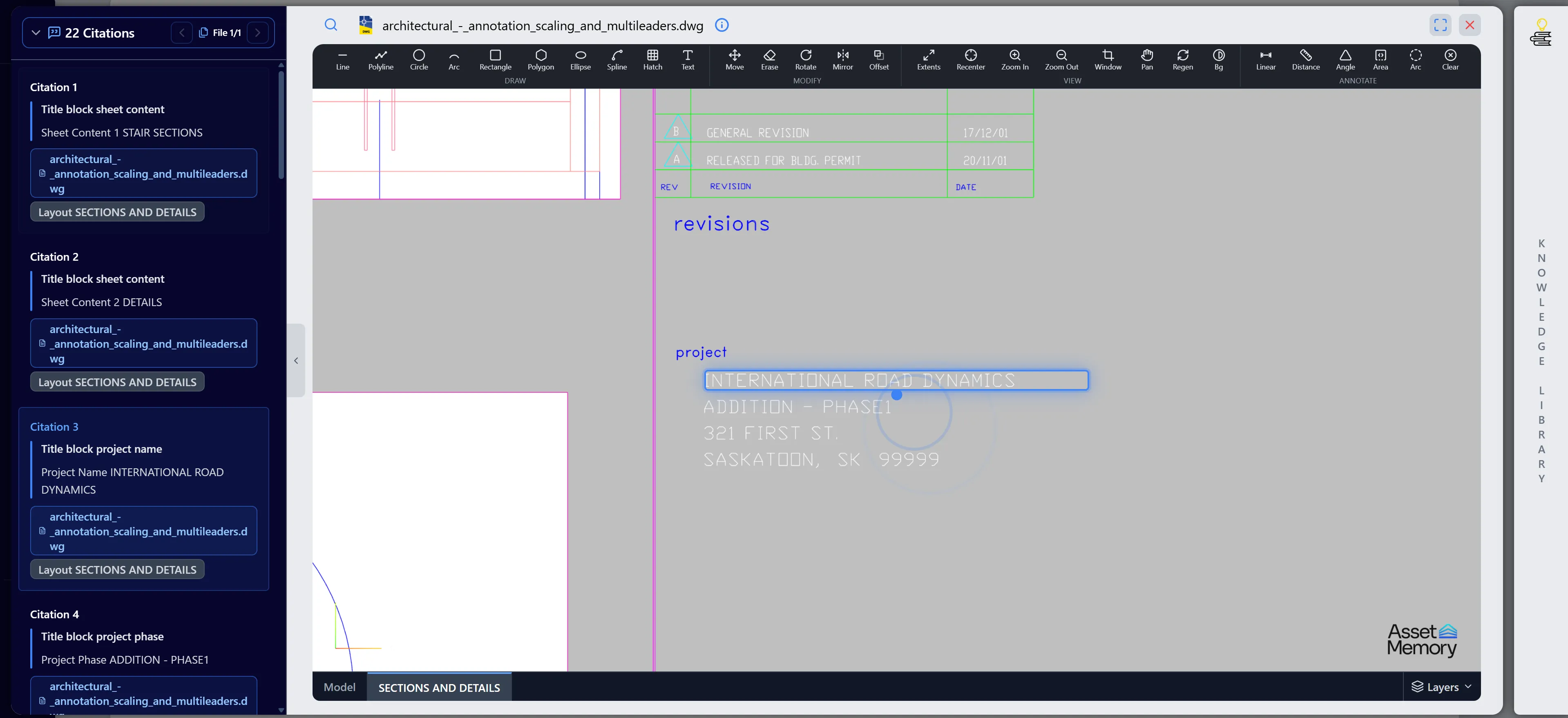Select the Area measure tool
1568x718 pixels.
(1380, 60)
